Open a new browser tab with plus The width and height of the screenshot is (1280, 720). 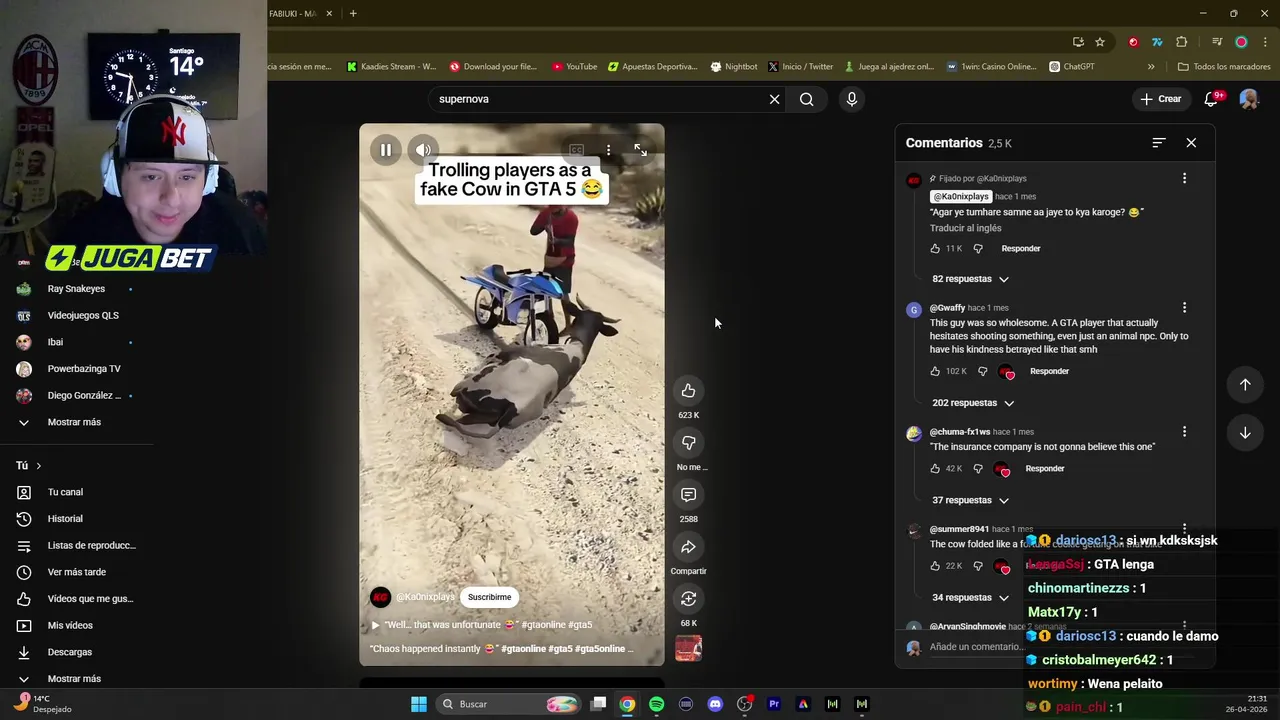[353, 13]
